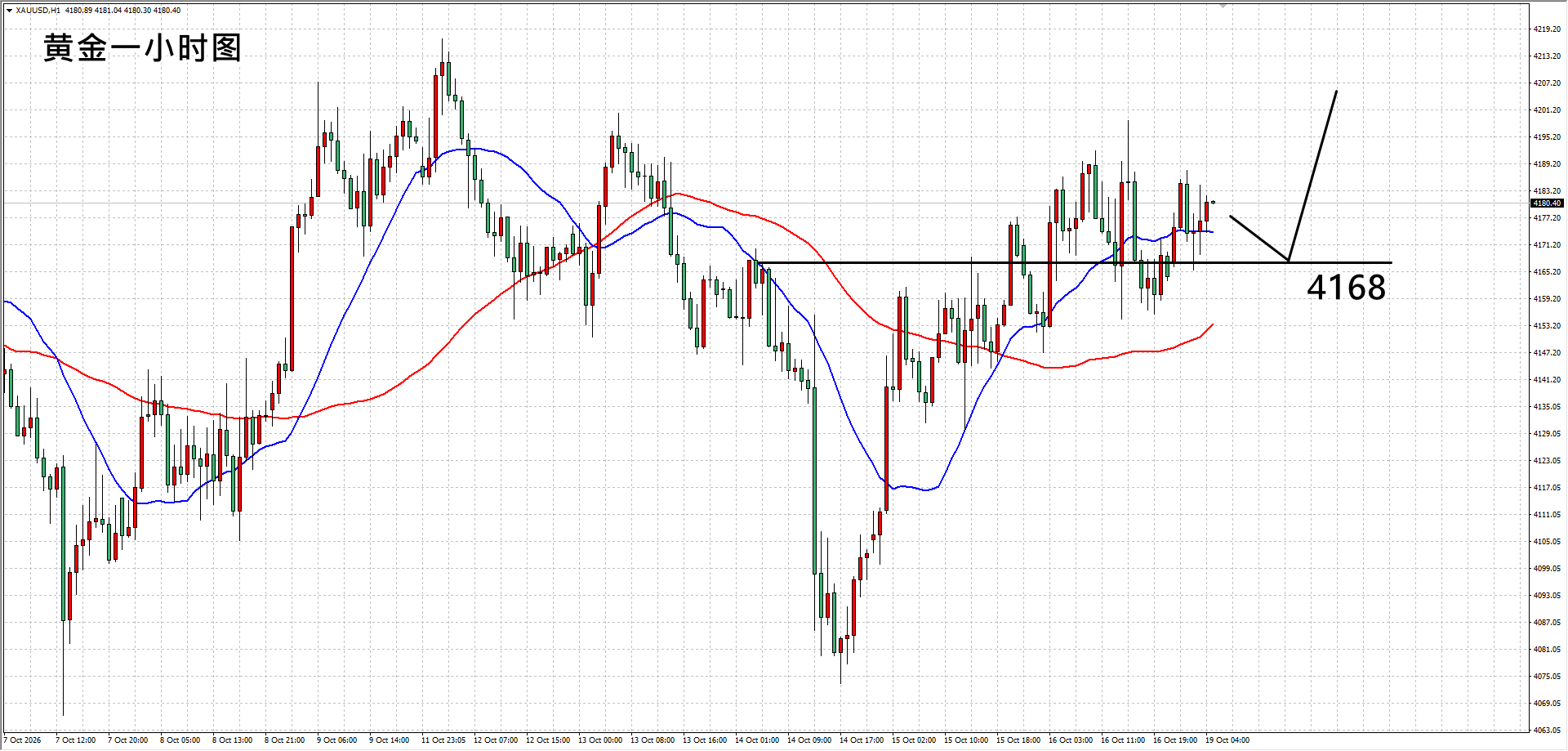Click the XAUUSD,H1 price header text
1568x751 pixels.
pyautogui.click(x=98, y=11)
